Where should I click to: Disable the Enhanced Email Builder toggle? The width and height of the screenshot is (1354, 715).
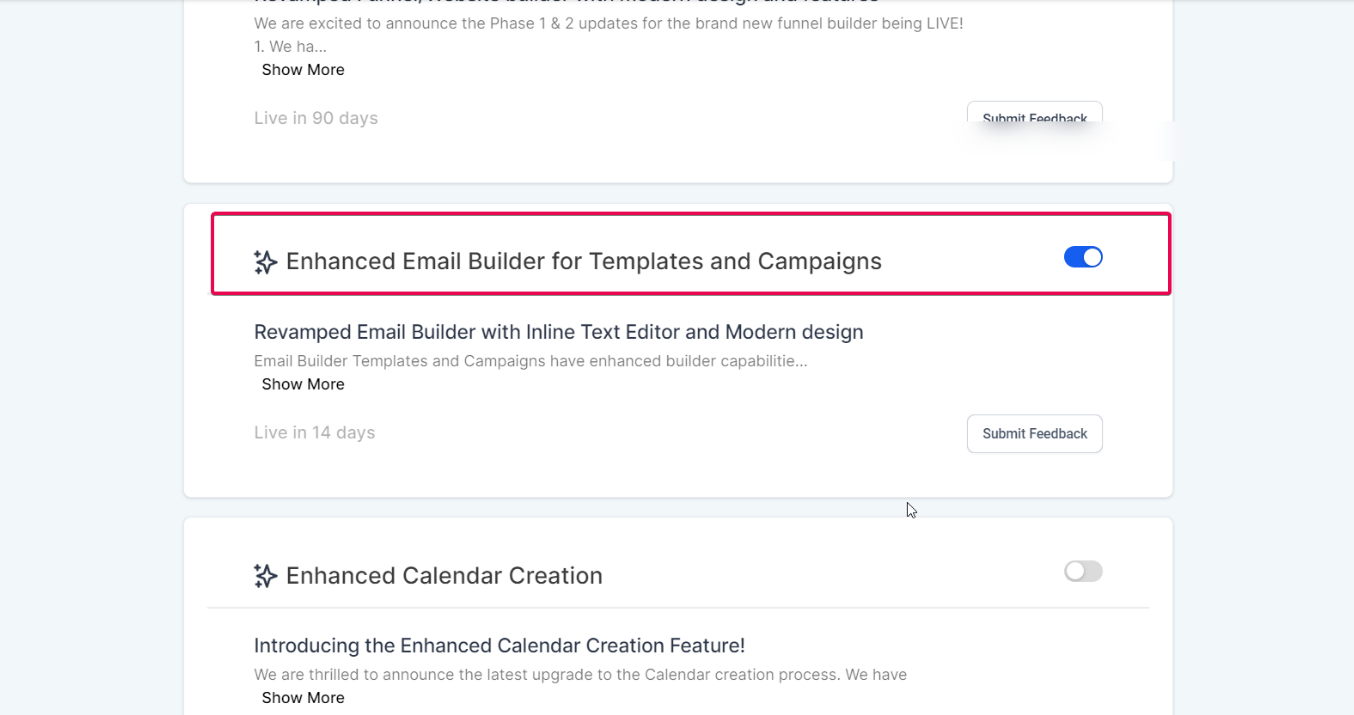pos(1083,257)
